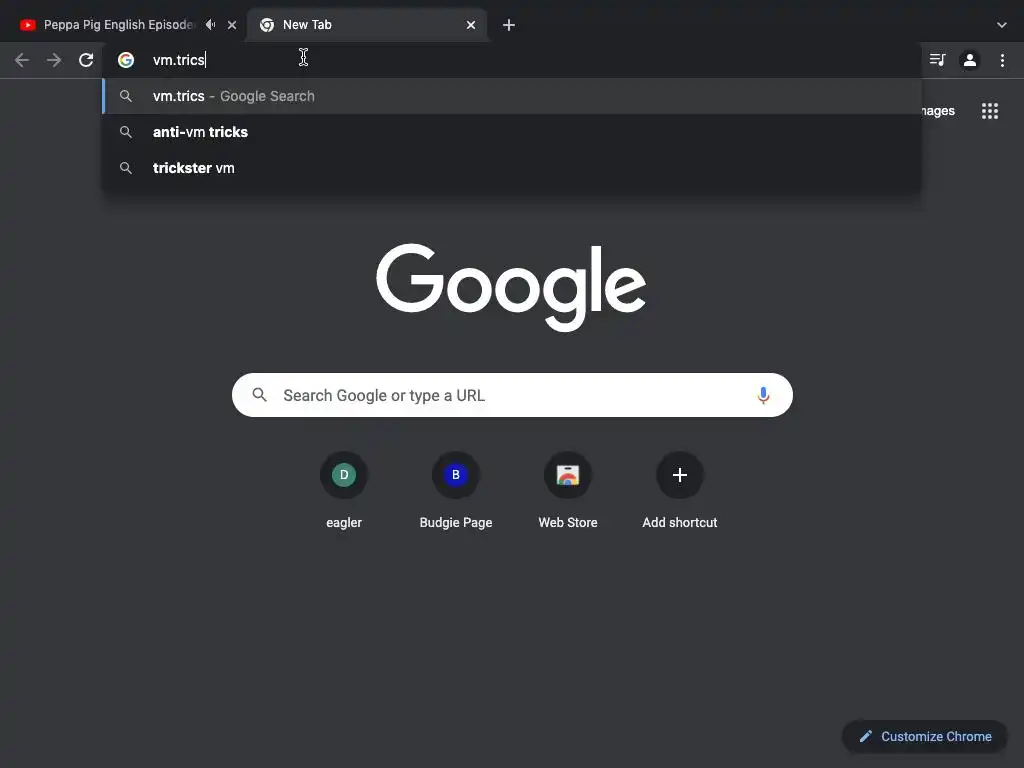Reload the page
The height and width of the screenshot is (768, 1024).
pos(86,60)
